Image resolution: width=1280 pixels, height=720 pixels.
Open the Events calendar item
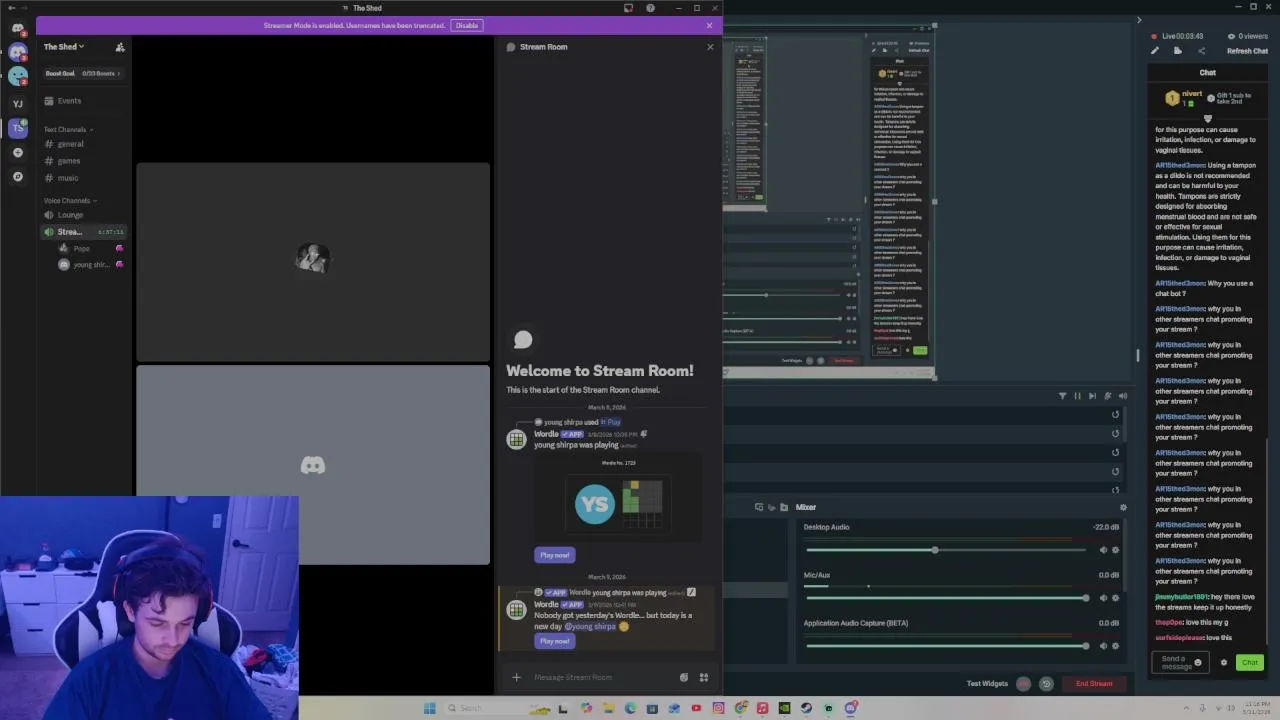click(x=69, y=101)
